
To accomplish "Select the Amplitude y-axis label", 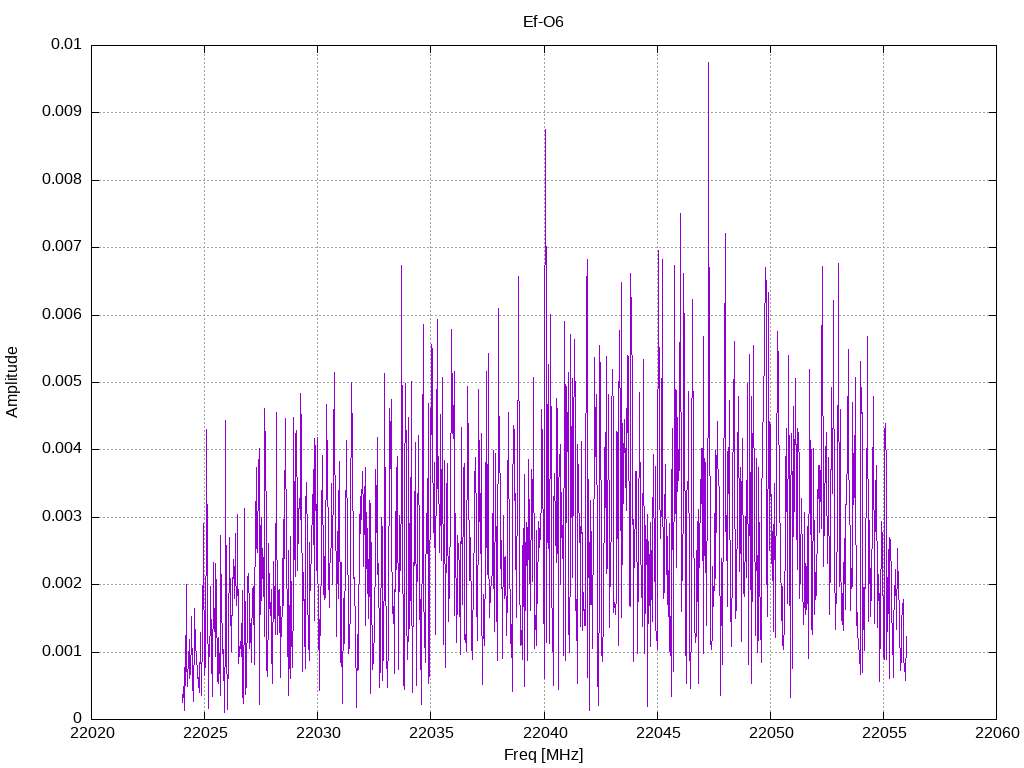I will [12, 382].
